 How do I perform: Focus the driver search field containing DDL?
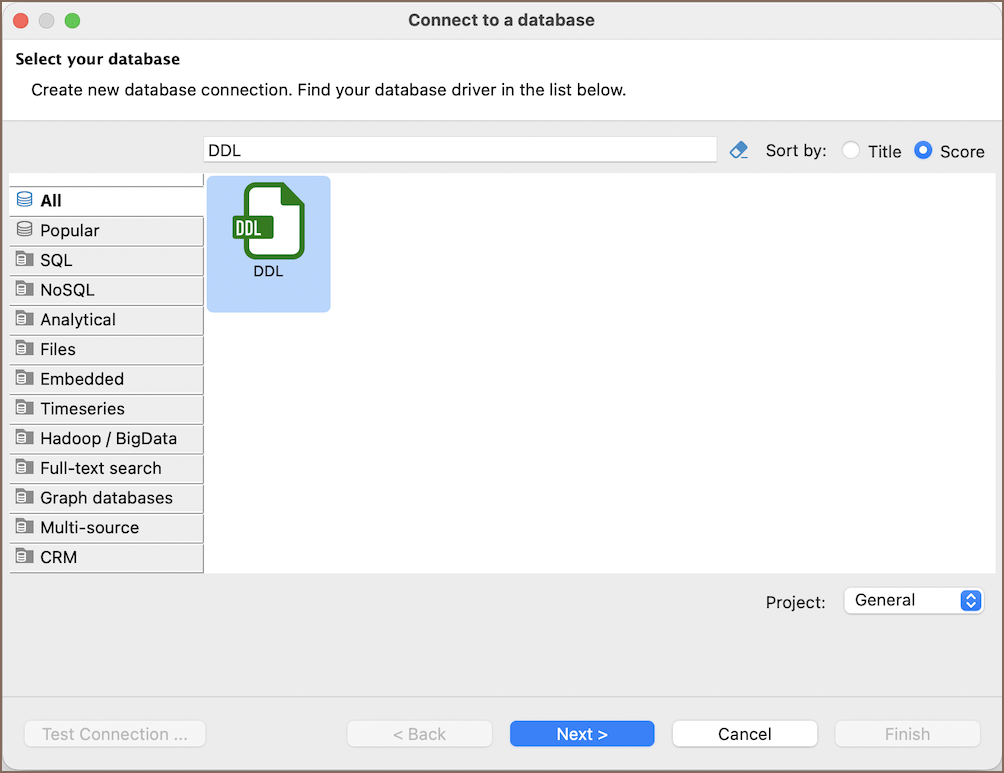pos(460,150)
